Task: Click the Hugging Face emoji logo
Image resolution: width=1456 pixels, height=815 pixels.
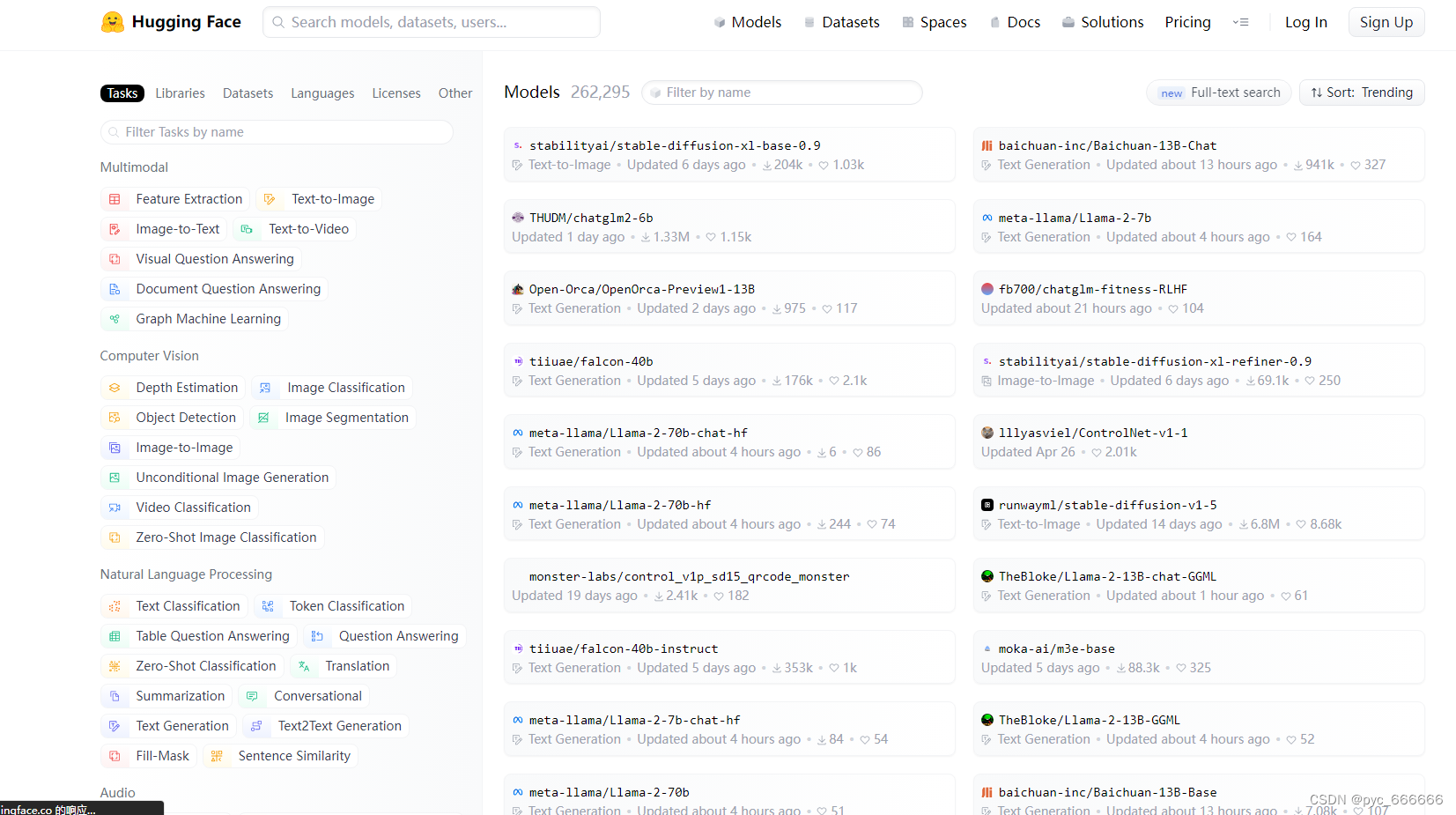Action: click(x=113, y=22)
